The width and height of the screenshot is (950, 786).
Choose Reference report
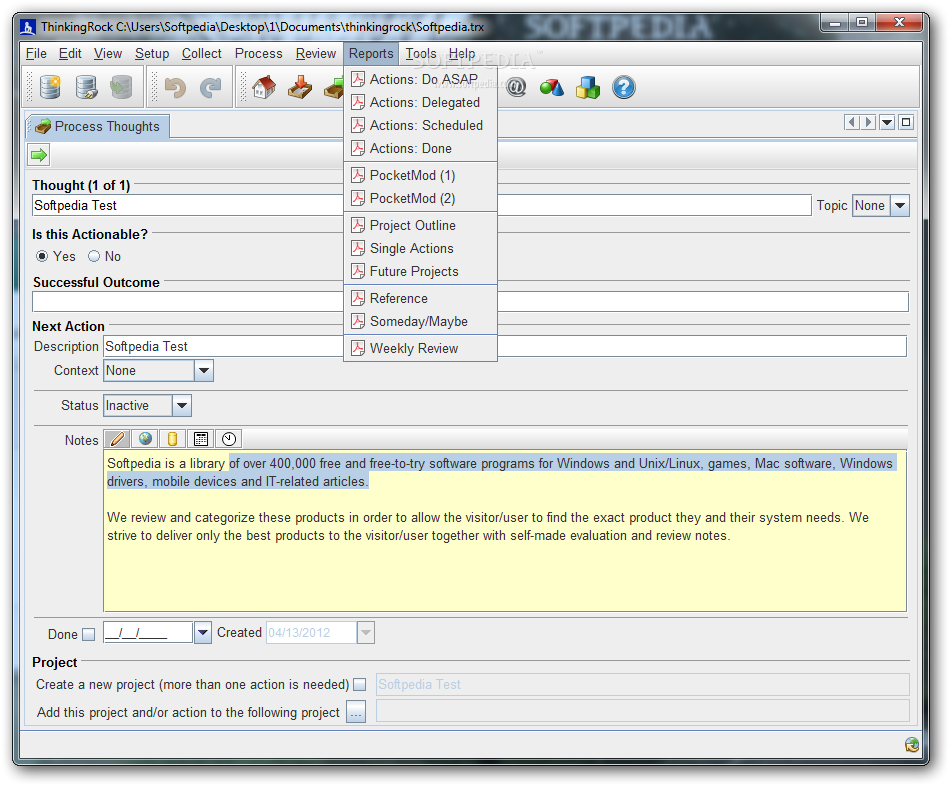[x=420, y=298]
